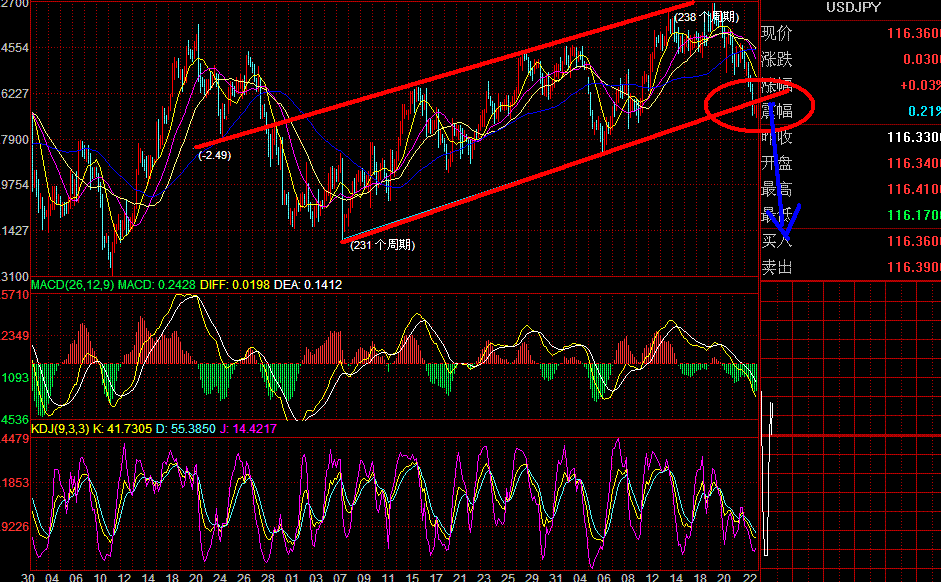Click the 116.170 low value
This screenshot has height=582, width=941.
click(x=913, y=215)
